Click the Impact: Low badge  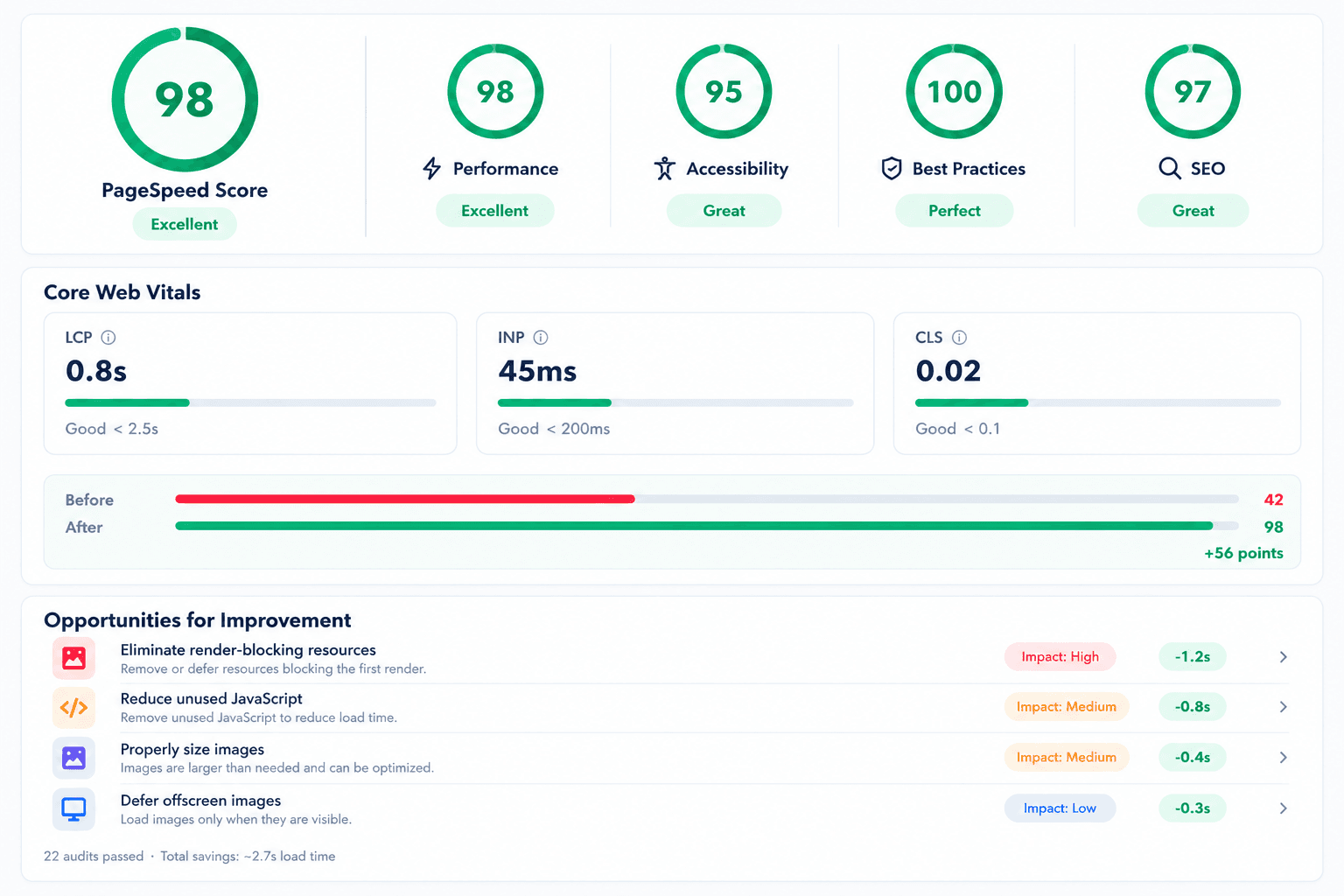click(x=1060, y=808)
